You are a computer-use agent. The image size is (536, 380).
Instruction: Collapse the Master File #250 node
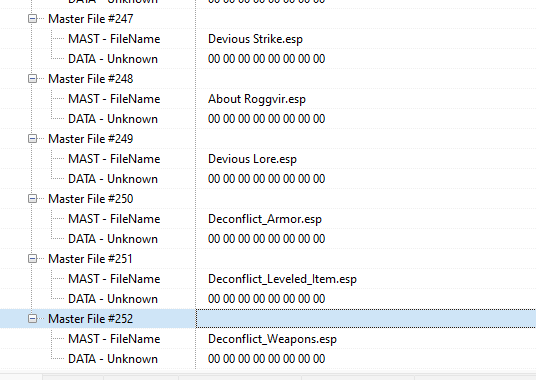[x=32, y=199]
